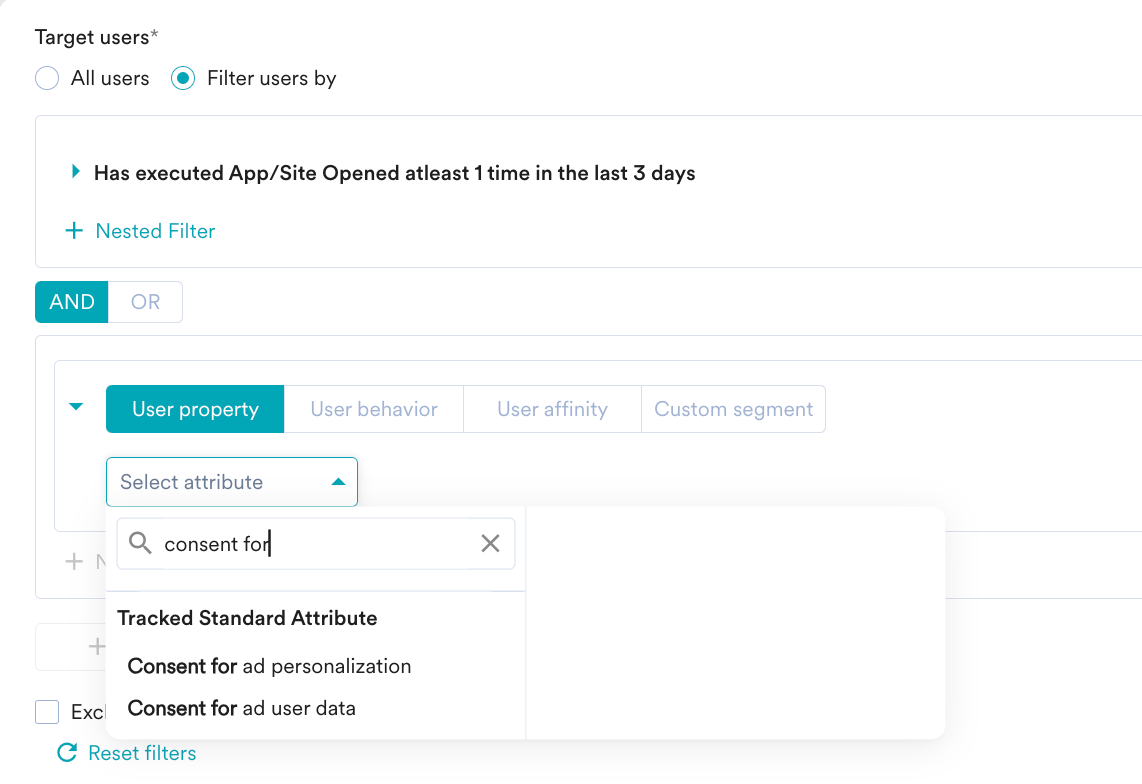
Task: Select the Filter users by radio button
Action: point(183,78)
